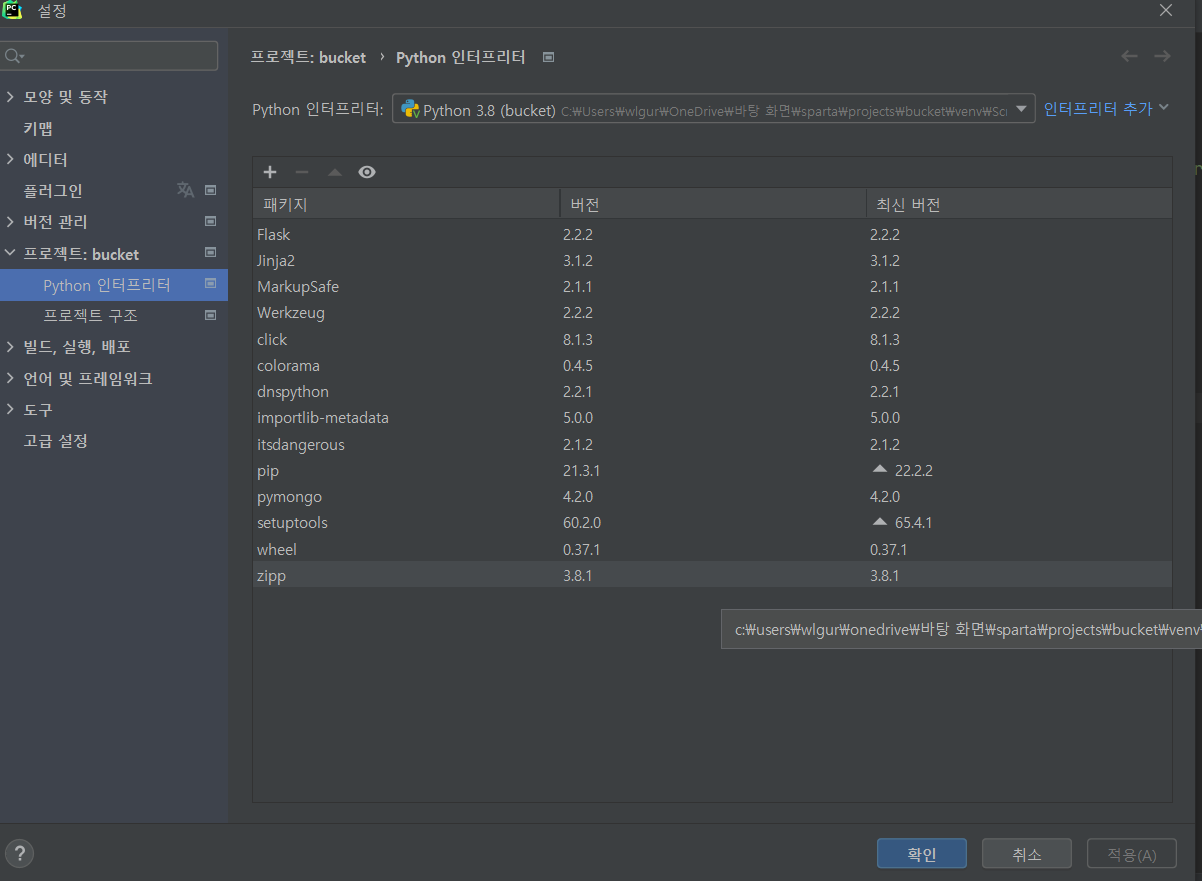1202x881 pixels.
Task: Select the Jinja2 package row
Action: click(712, 260)
